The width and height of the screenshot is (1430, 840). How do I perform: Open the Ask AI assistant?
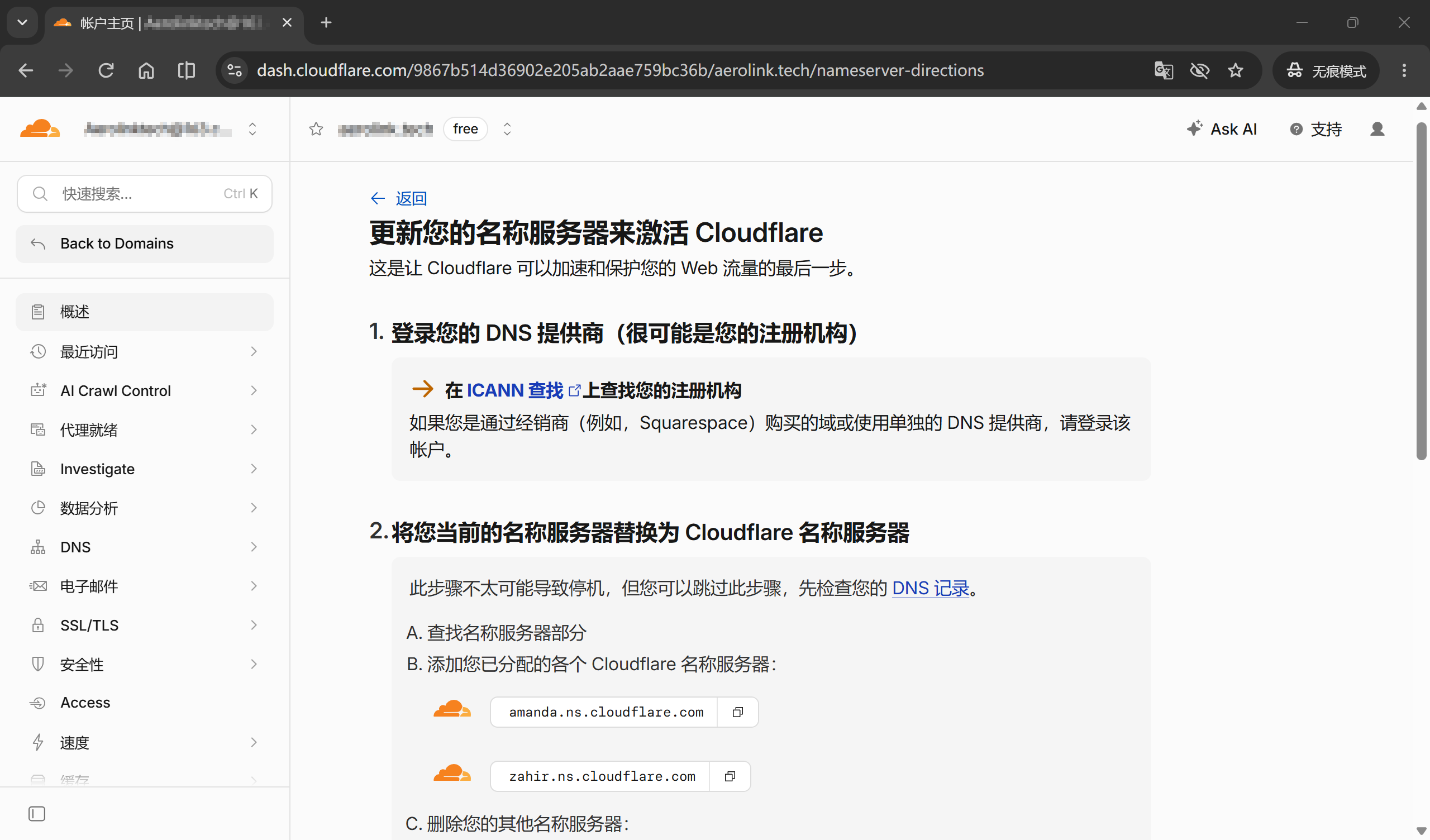1222,129
